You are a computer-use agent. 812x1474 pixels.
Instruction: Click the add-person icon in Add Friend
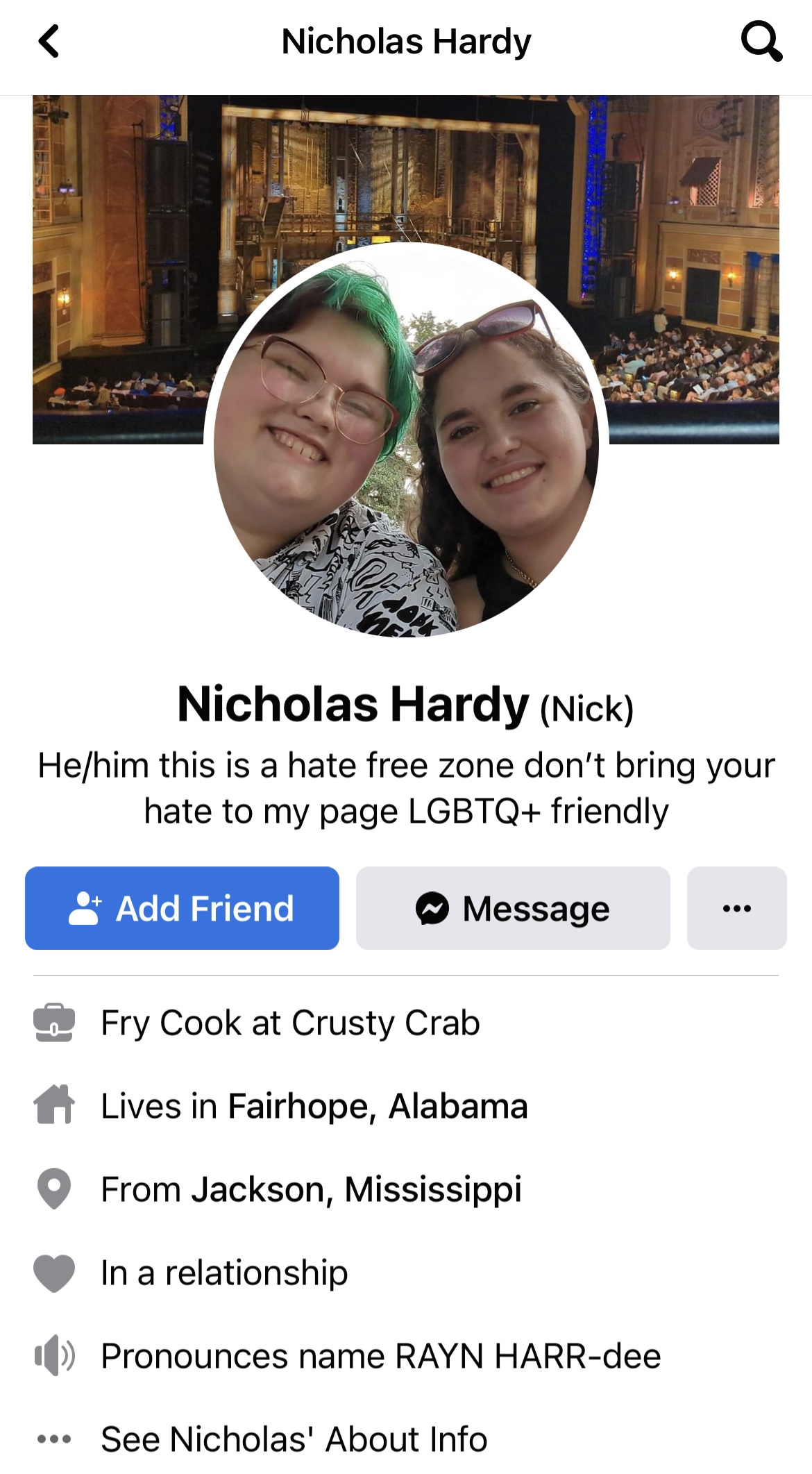click(x=85, y=908)
